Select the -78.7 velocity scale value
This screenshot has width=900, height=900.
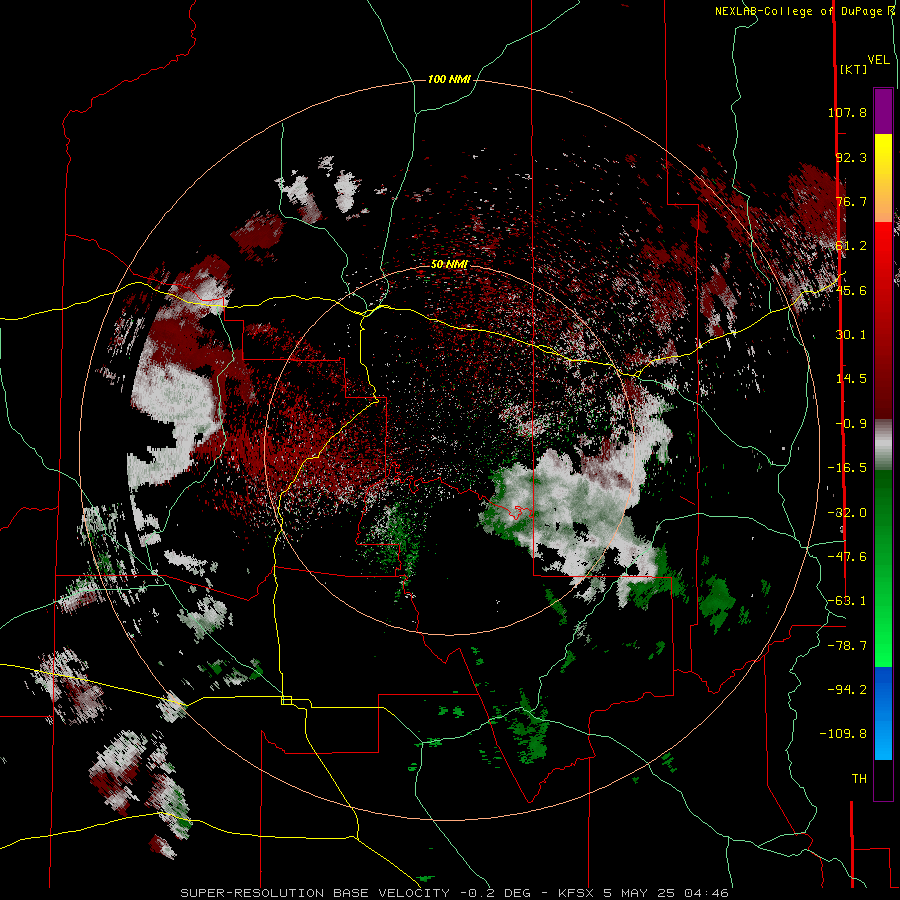[x=847, y=646]
